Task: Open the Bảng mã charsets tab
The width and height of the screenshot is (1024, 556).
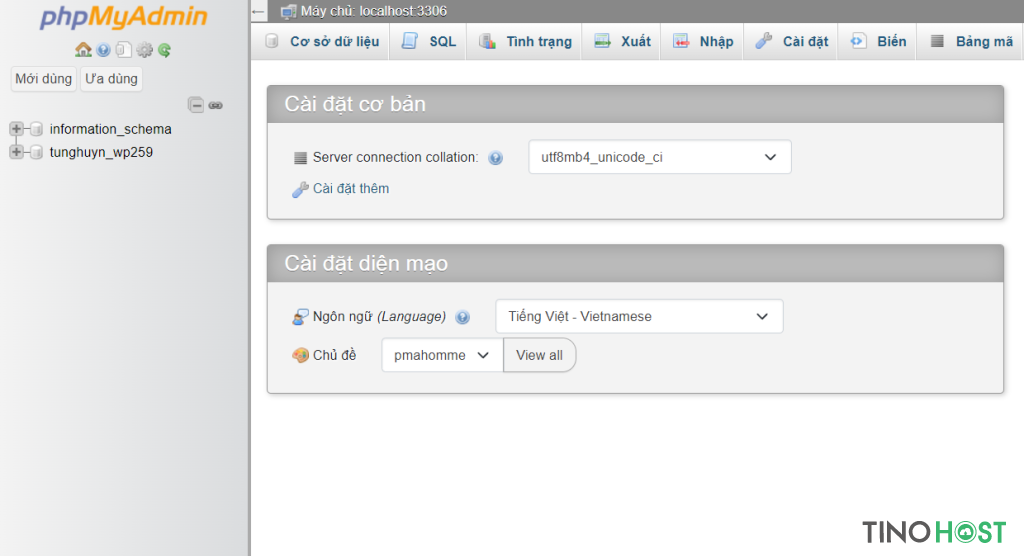Action: coord(971,41)
